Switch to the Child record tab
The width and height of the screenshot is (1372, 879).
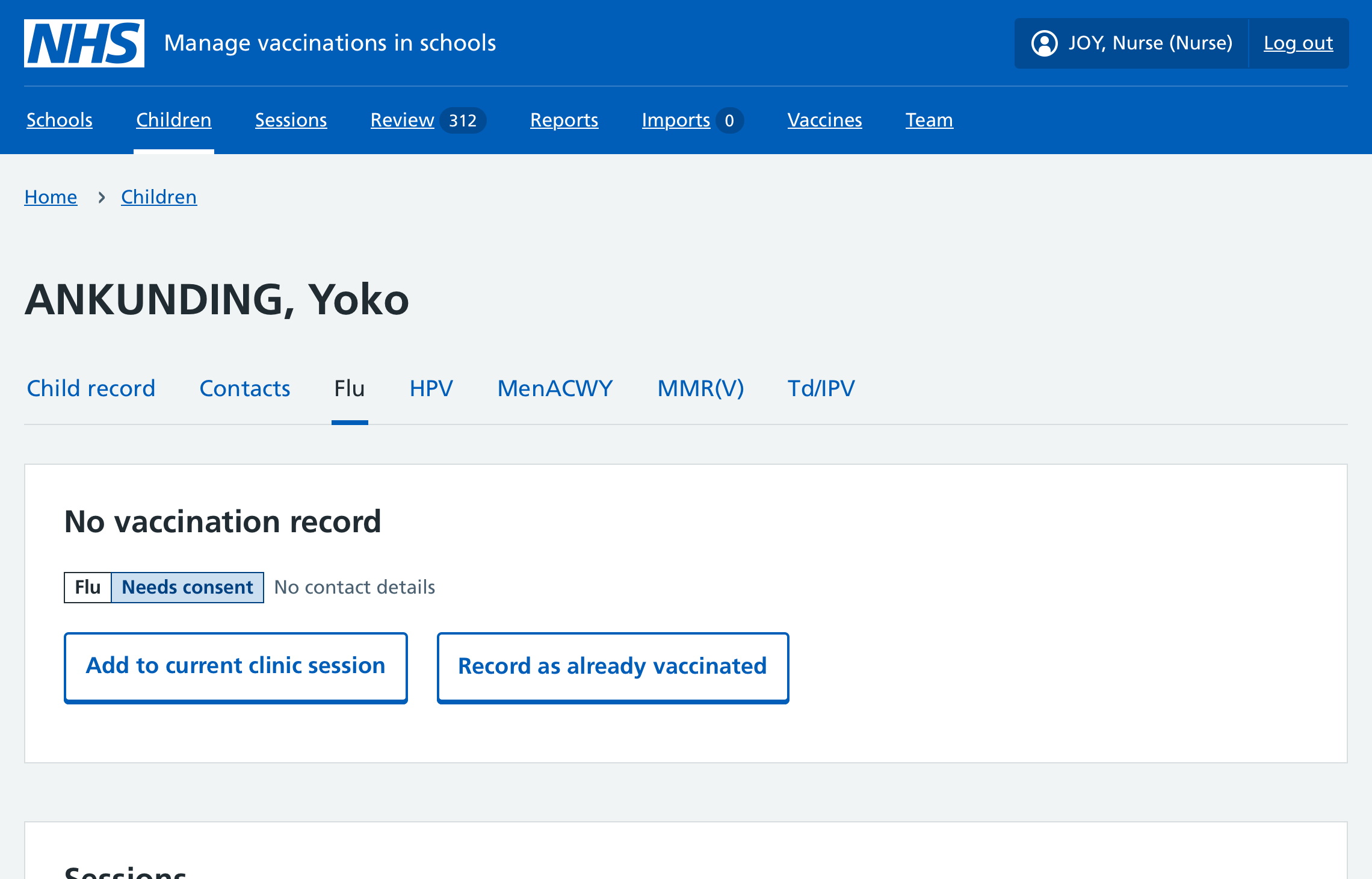[x=91, y=388]
